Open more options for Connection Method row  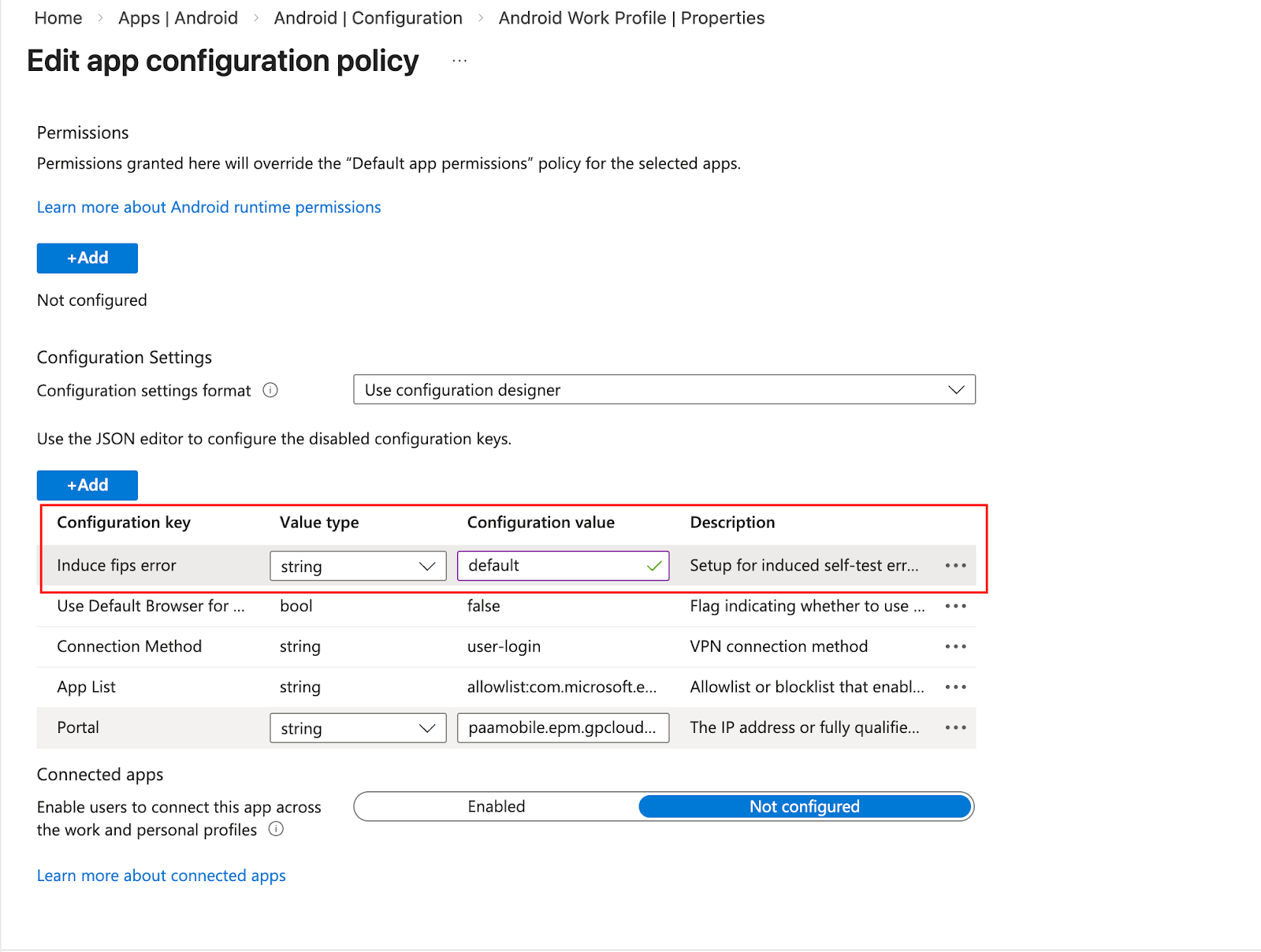click(x=955, y=647)
